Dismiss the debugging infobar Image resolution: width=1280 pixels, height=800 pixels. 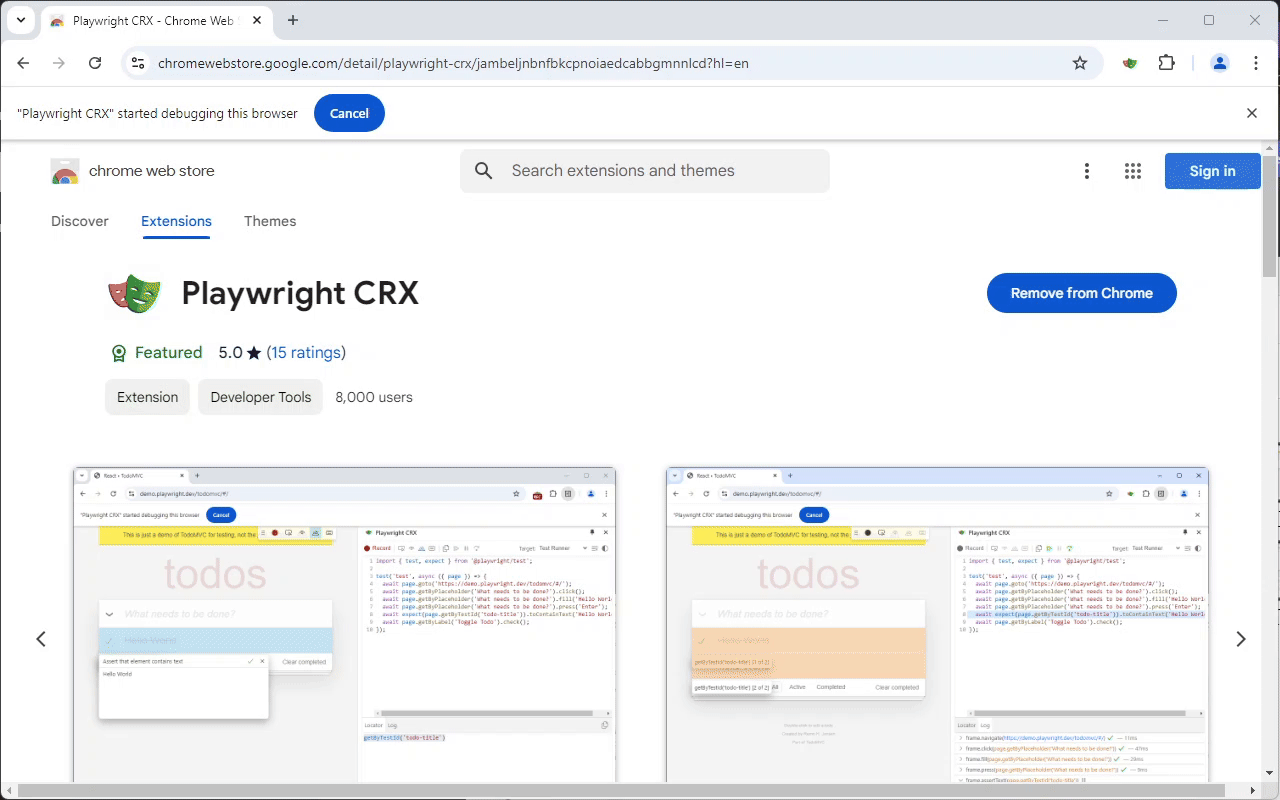coord(1252,113)
